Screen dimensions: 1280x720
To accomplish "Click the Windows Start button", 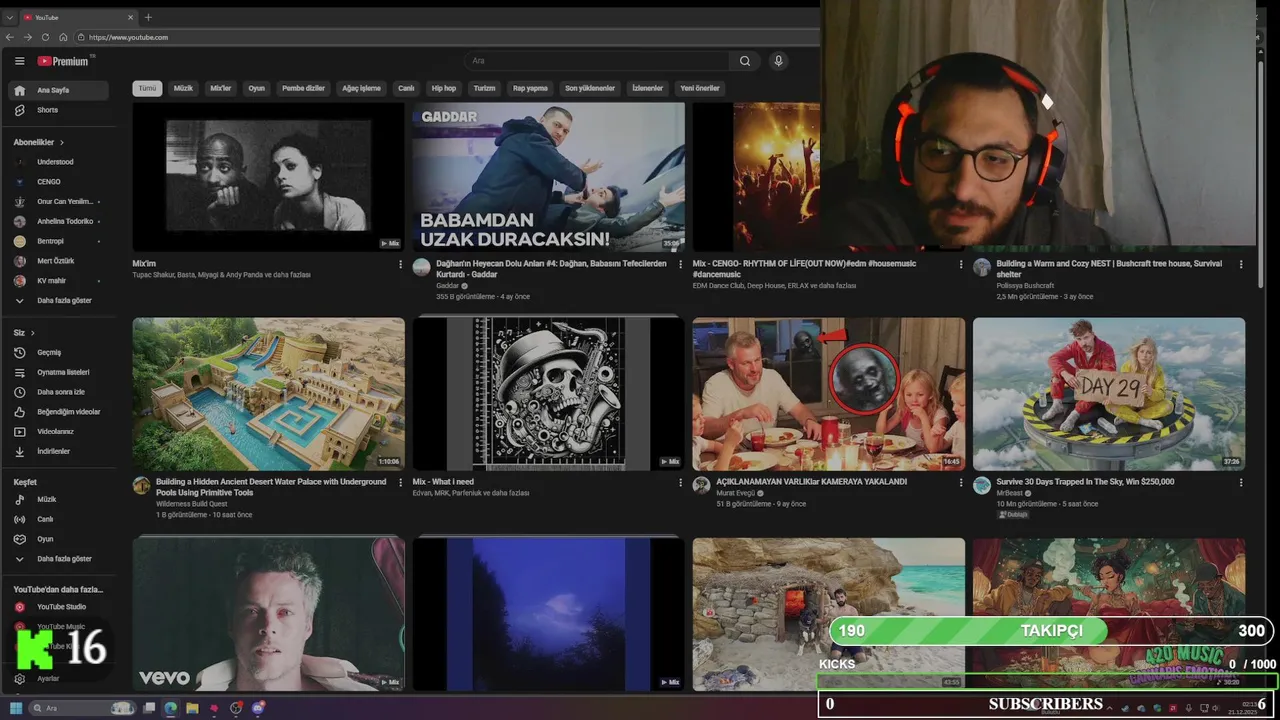I will point(15,708).
